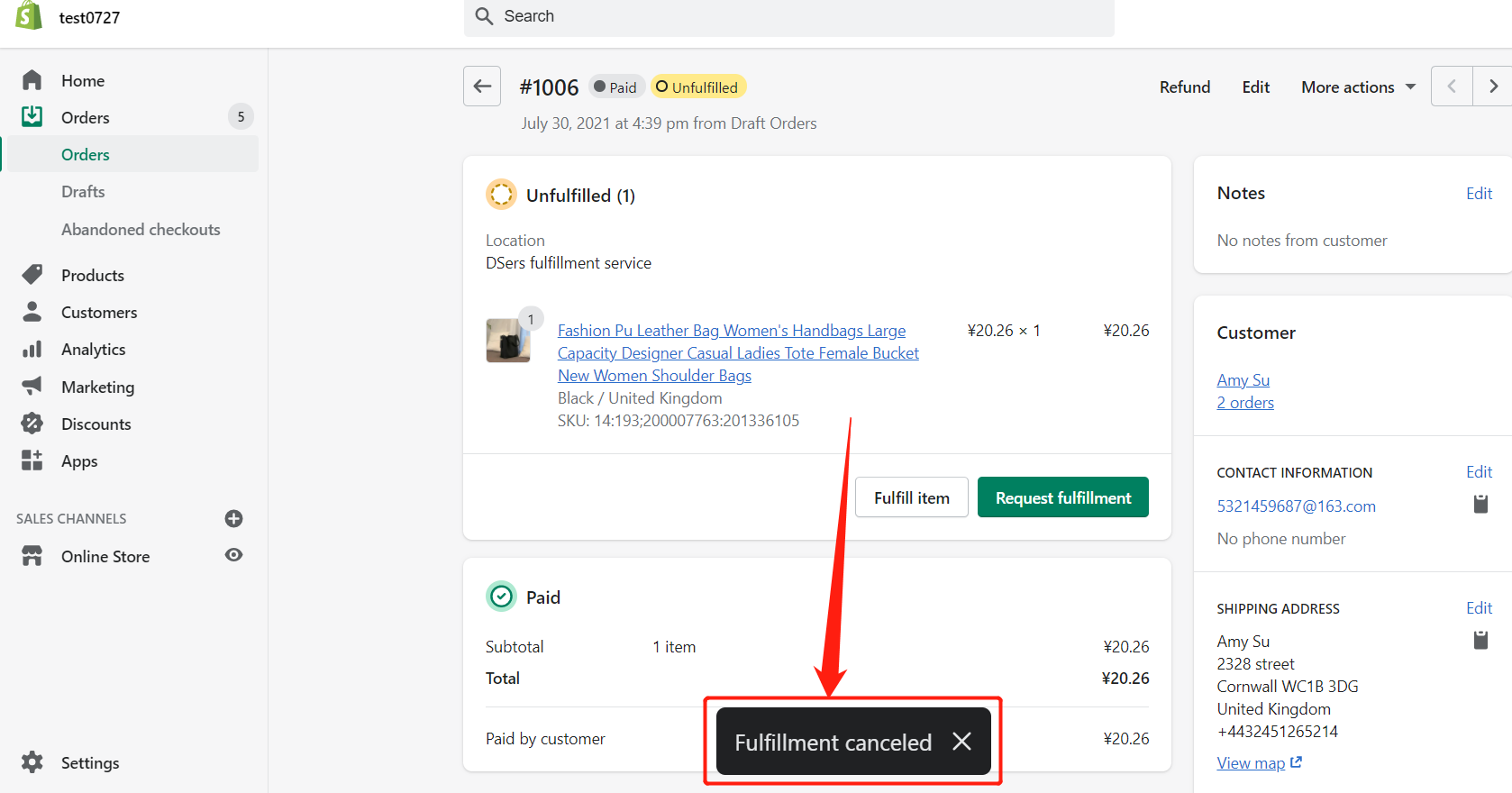Click the Refund button

pos(1185,87)
